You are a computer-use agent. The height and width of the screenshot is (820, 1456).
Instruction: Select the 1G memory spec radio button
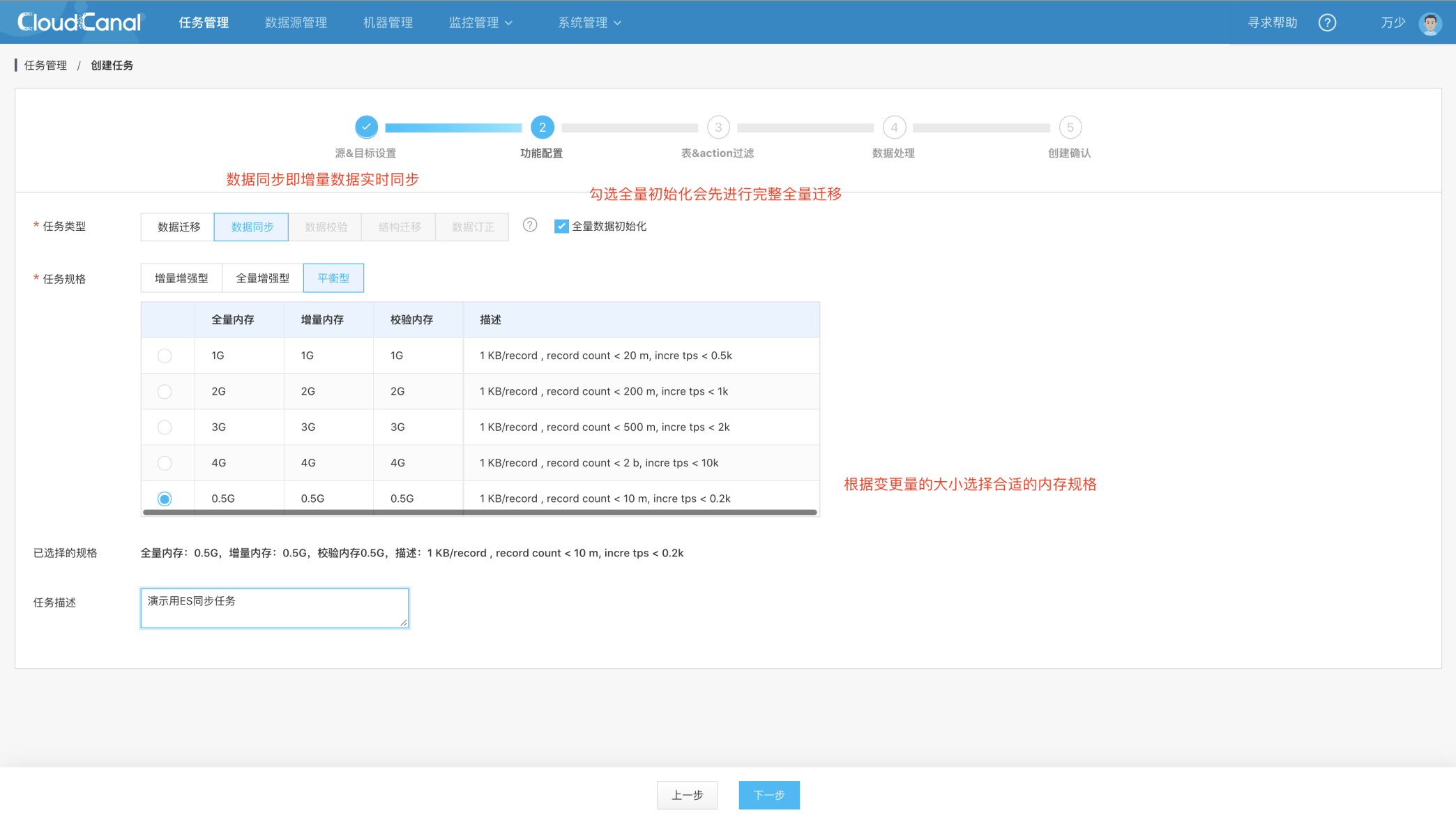click(165, 356)
